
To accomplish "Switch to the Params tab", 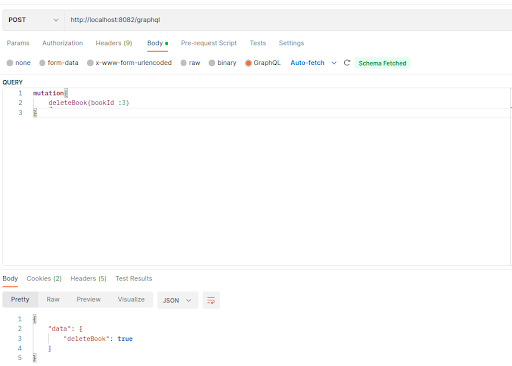I will point(18,43).
